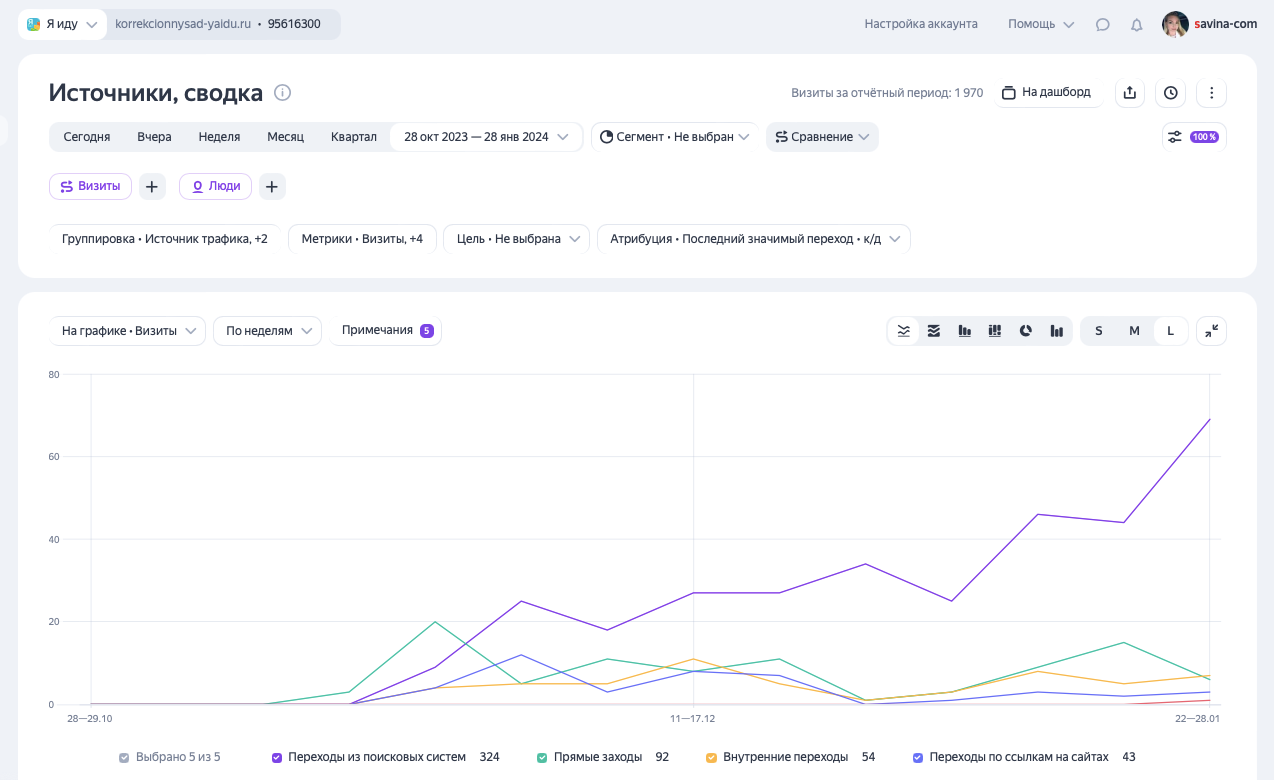This screenshot has width=1274, height=780.
Task: Open the chat messages icon in header
Action: (1102, 25)
